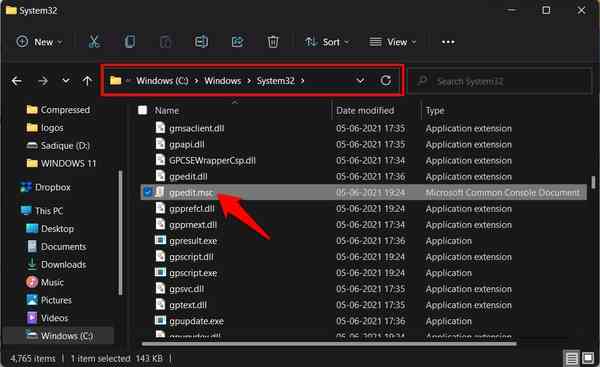Viewport: 600px width, 367px height.
Task: Click System32 breadcrumb in address bar
Action: tap(276, 81)
